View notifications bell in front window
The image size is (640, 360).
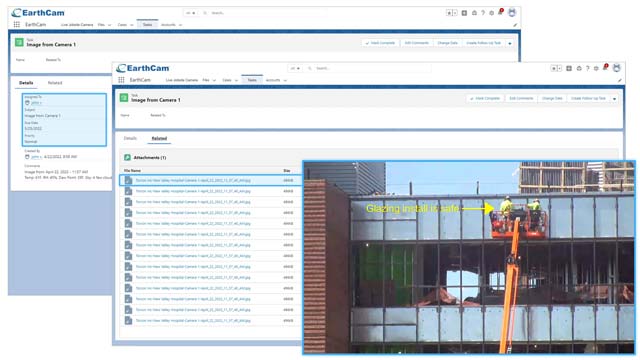(606, 68)
